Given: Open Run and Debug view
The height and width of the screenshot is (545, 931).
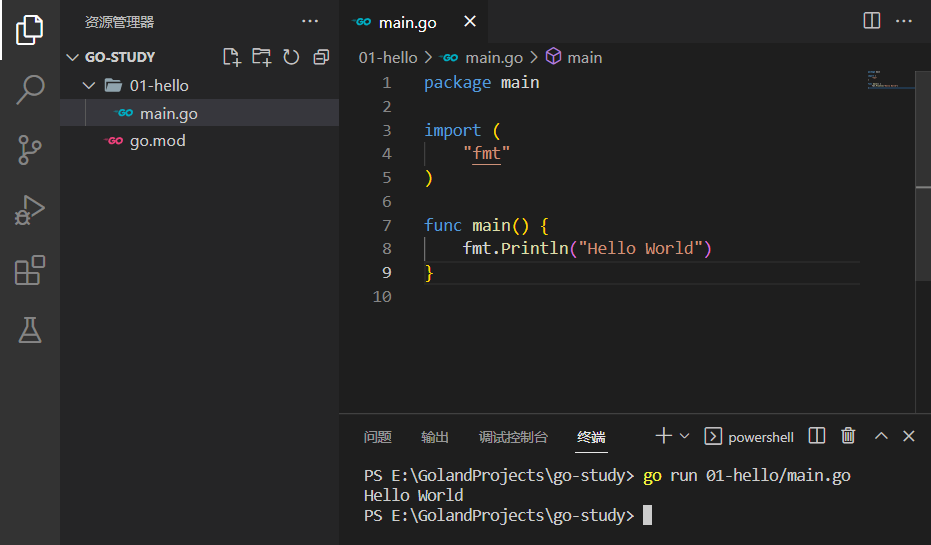Looking at the screenshot, I should [30, 210].
